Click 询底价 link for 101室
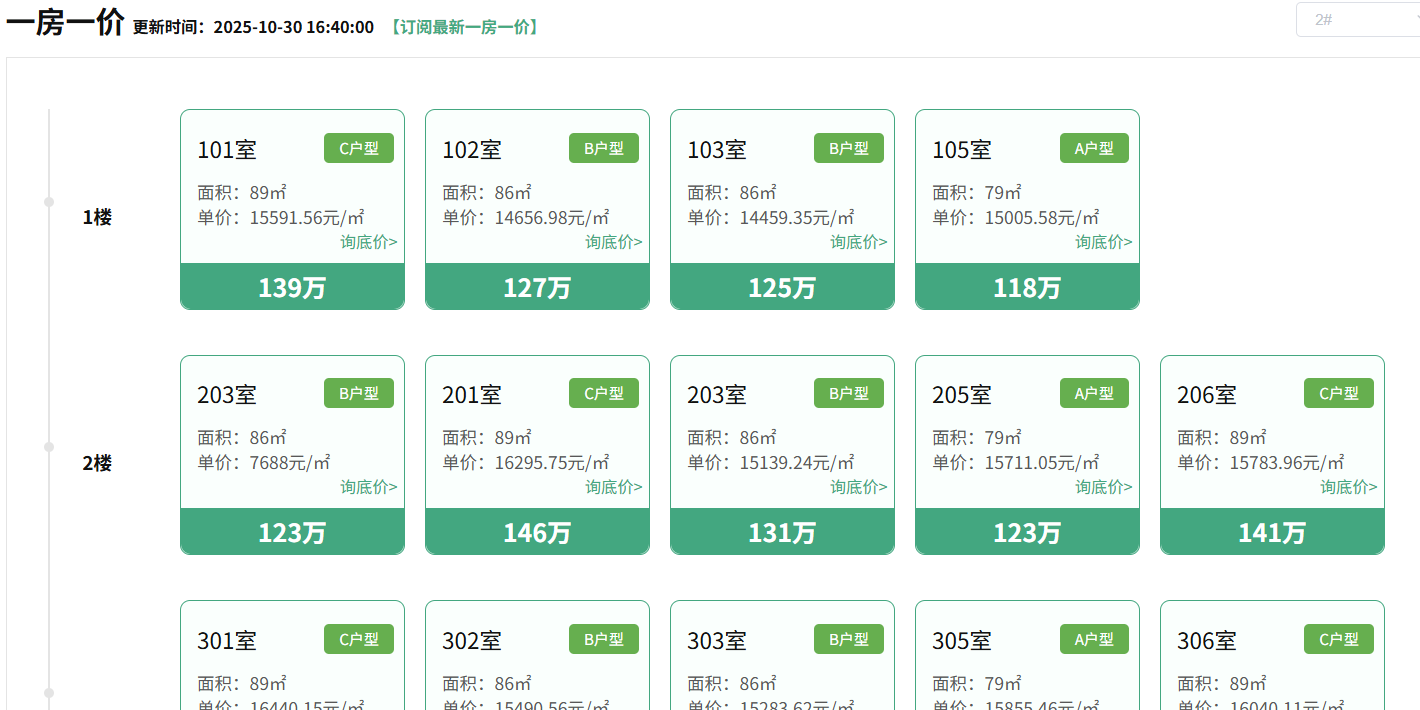Image resolution: width=1420 pixels, height=710 pixels. 368,242
